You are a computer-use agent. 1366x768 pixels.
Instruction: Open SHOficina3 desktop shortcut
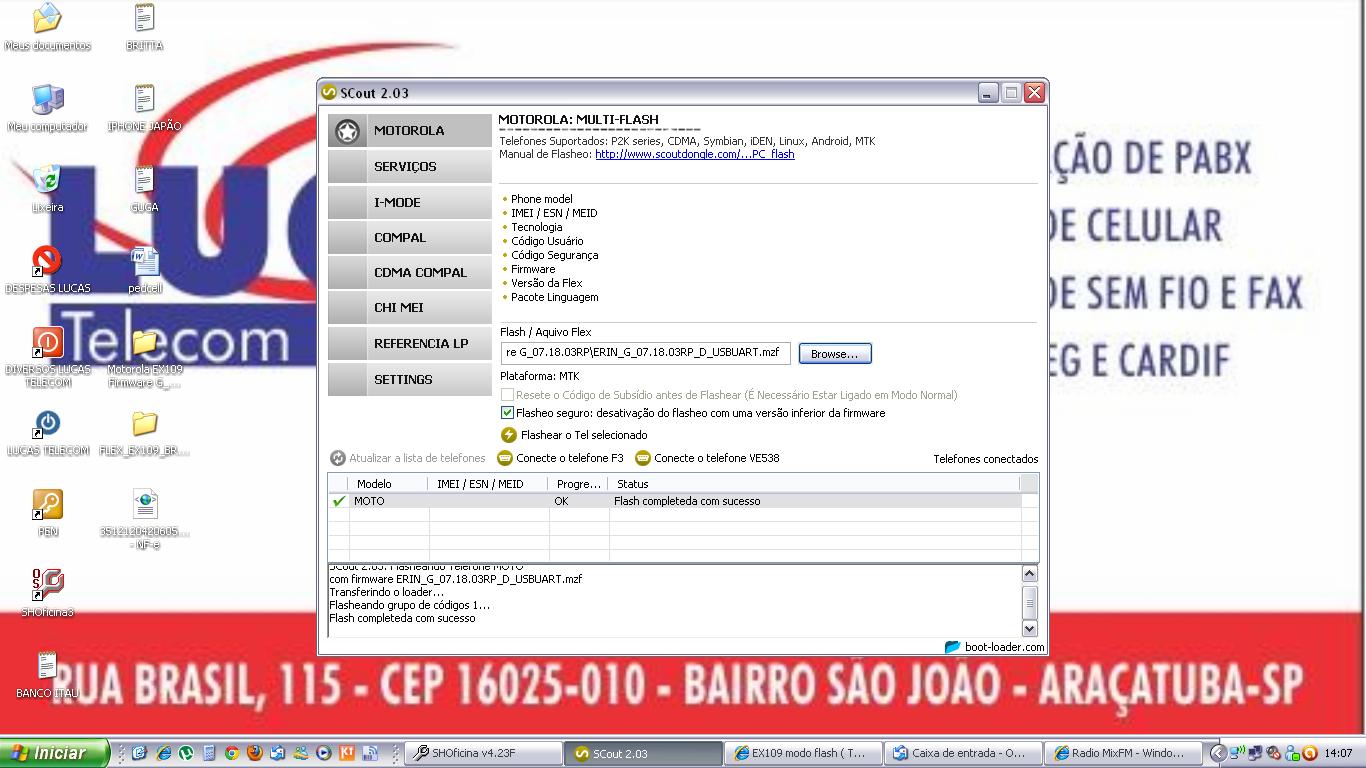click(x=47, y=585)
